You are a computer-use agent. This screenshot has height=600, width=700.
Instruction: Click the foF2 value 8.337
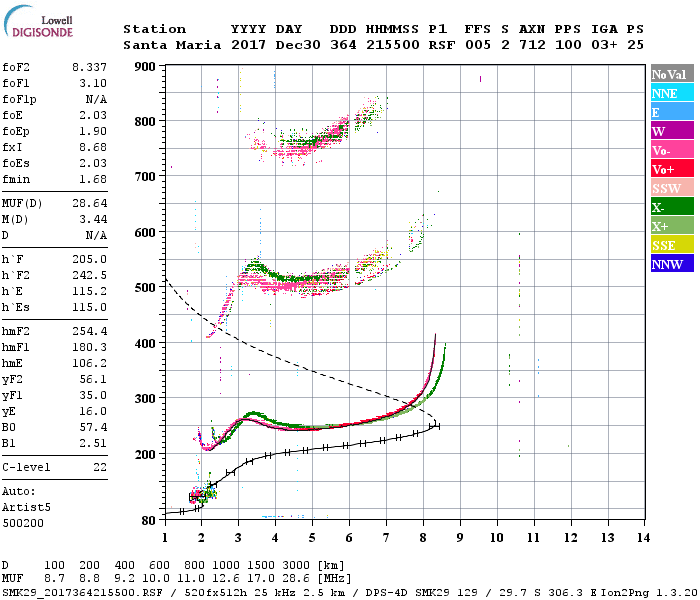[x=89, y=67]
